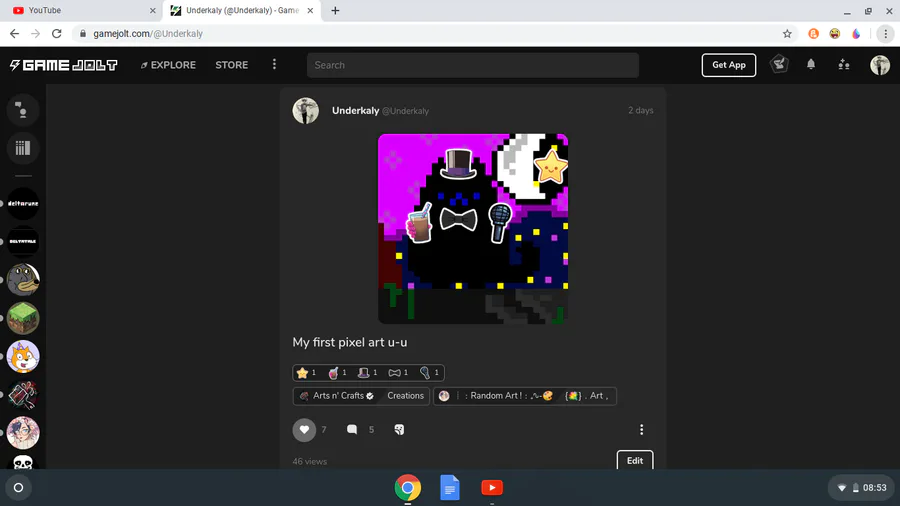Open the post's 2 days timestamp

641,110
